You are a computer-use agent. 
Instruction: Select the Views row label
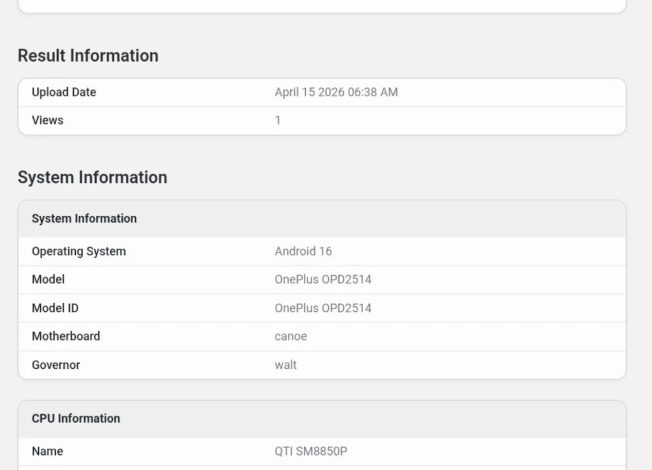[47, 120]
